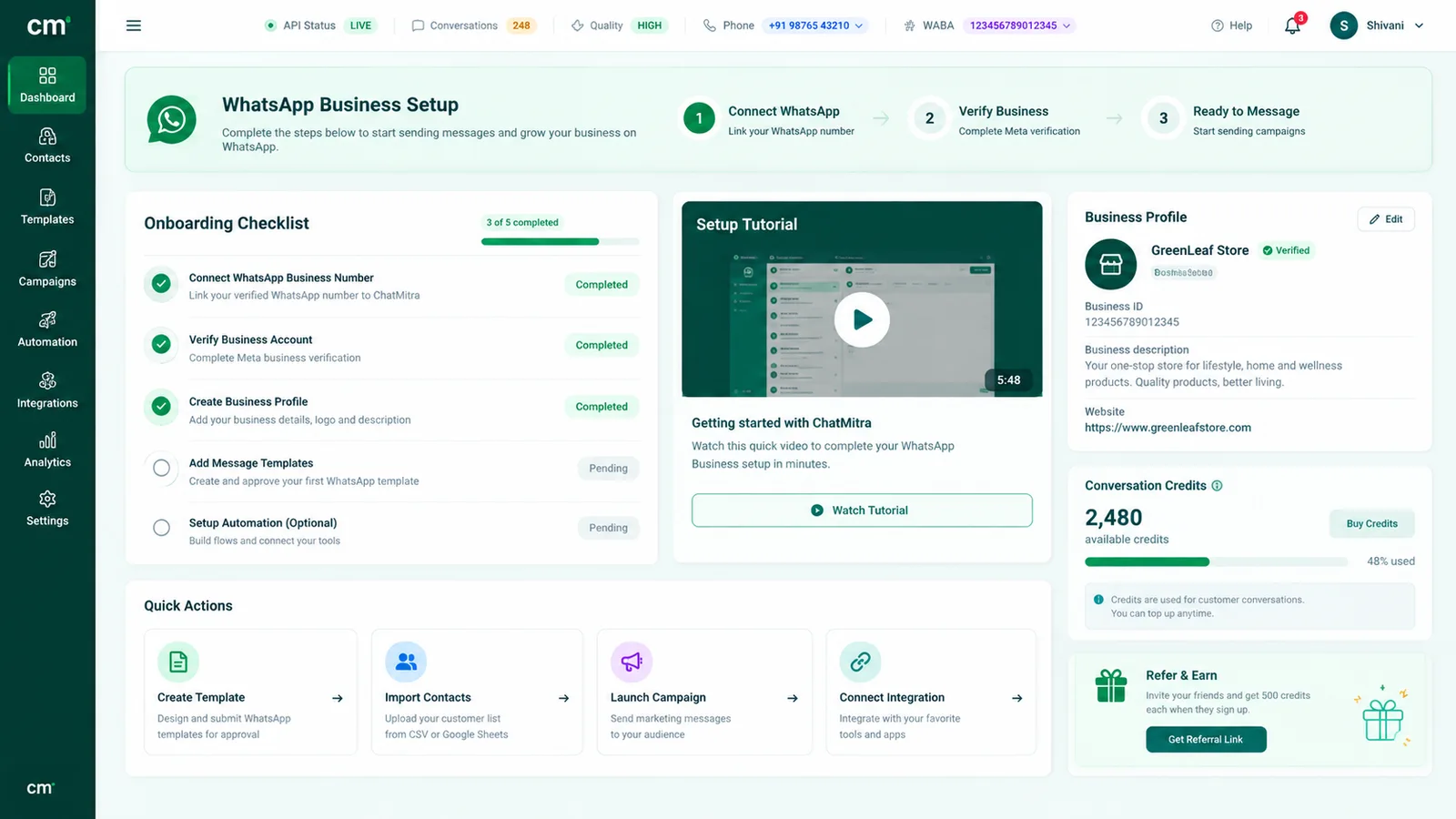This screenshot has height=819, width=1456.
Task: Toggle the Verify Business Account checkmark
Action: [161, 344]
